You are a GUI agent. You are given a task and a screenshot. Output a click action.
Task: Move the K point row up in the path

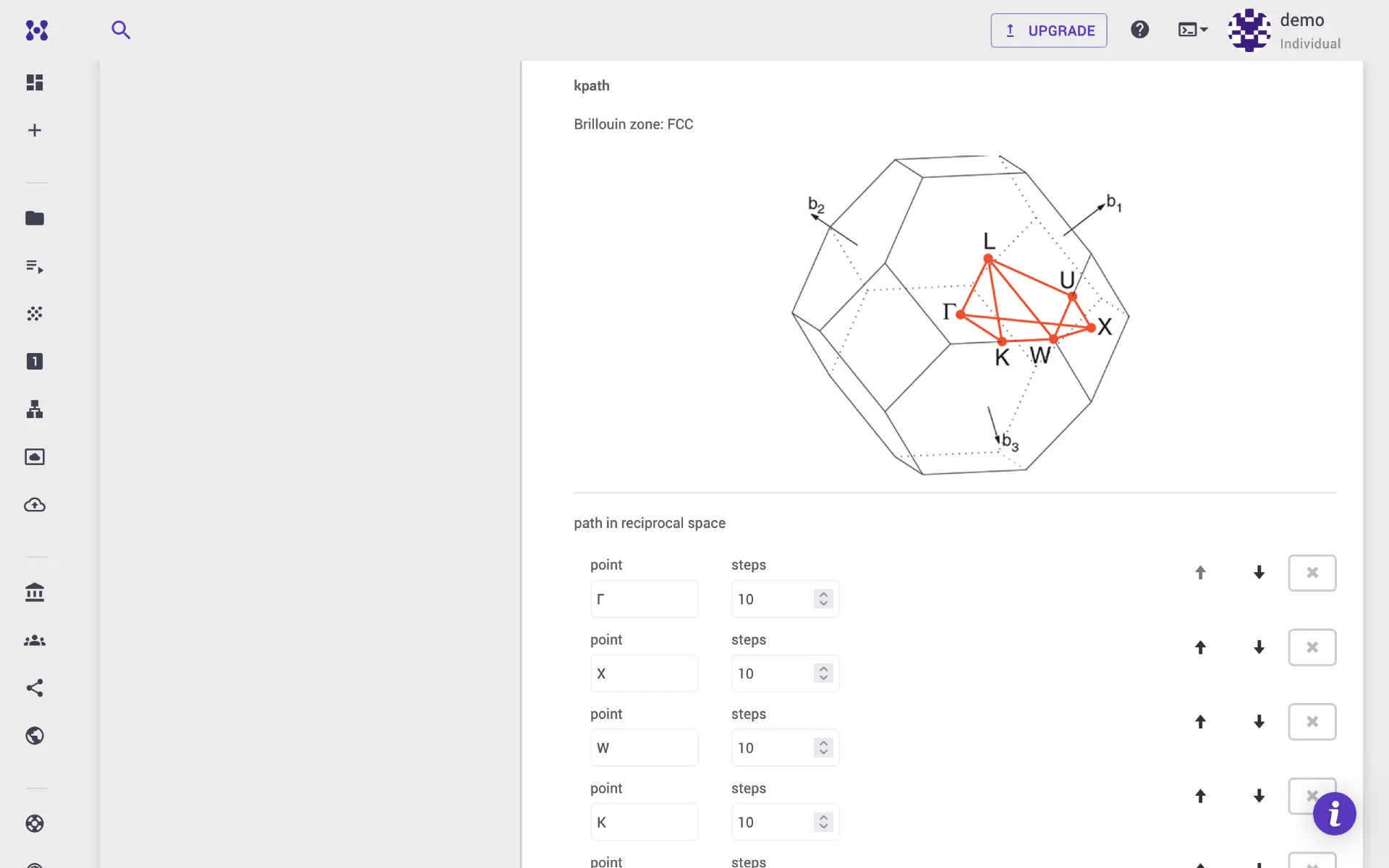point(1200,796)
